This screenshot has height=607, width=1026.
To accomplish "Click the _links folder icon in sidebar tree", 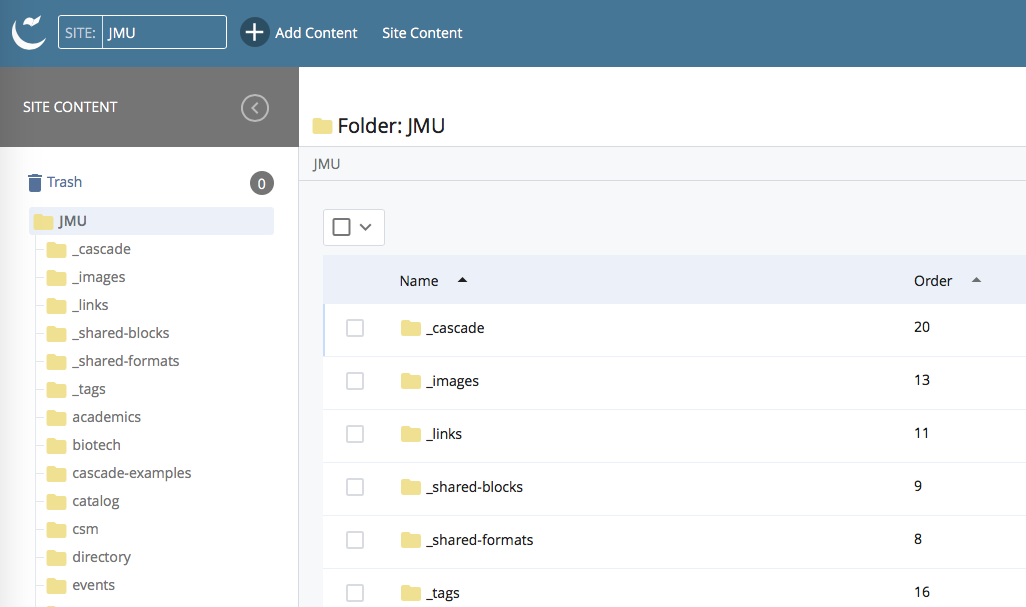I will [x=56, y=305].
